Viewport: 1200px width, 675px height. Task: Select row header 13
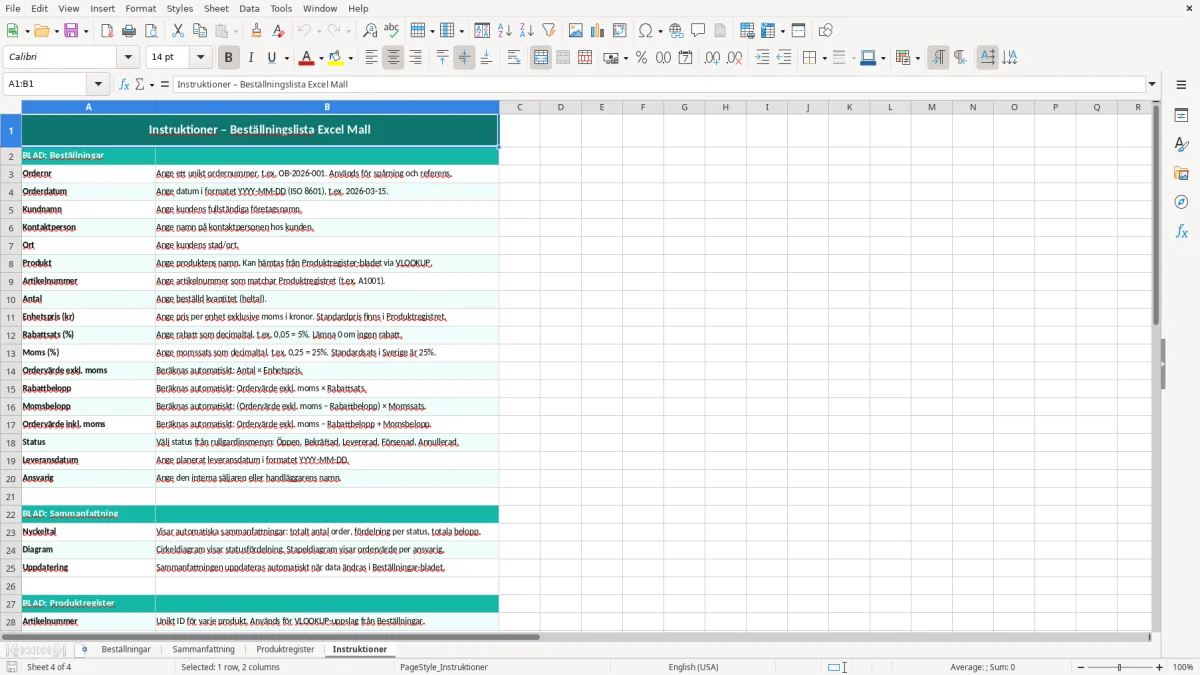click(11, 353)
